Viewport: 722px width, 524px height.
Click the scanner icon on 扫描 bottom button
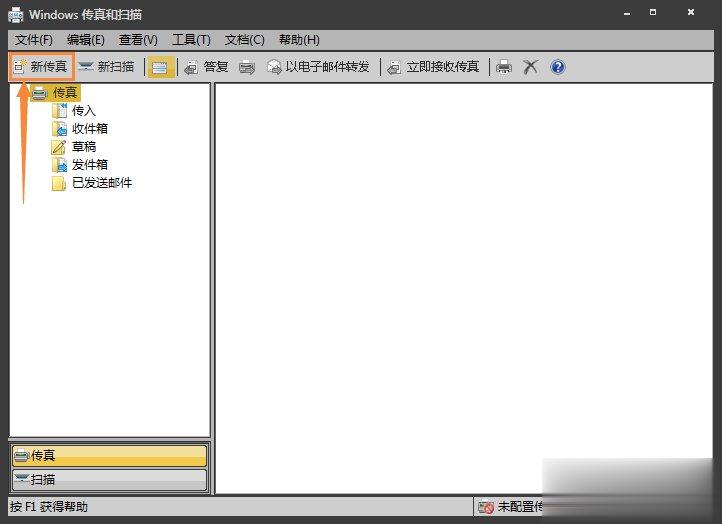click(x=22, y=479)
